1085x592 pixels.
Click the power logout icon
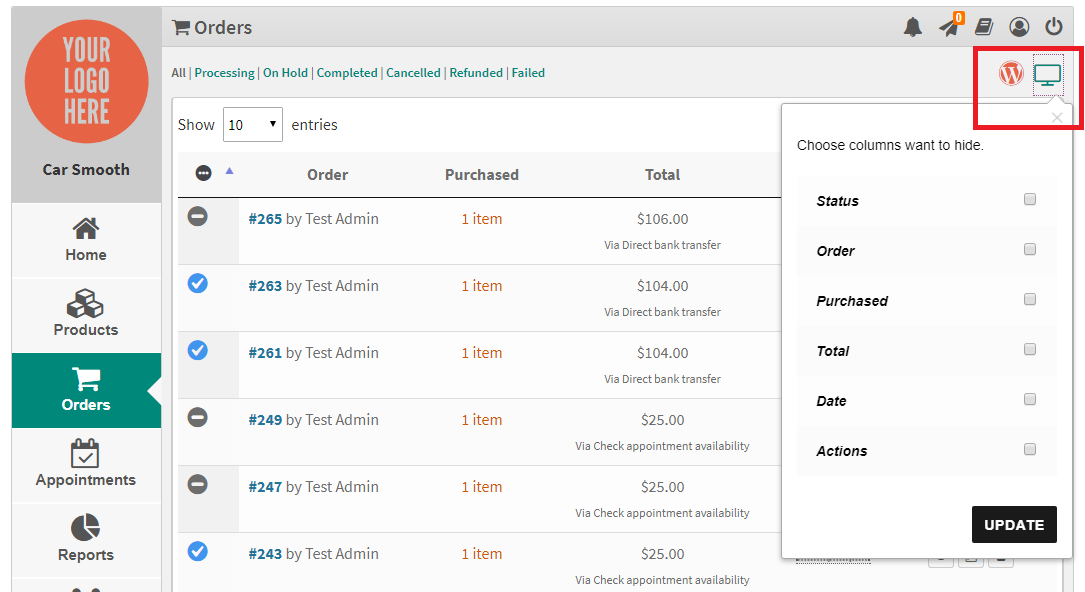[1054, 27]
